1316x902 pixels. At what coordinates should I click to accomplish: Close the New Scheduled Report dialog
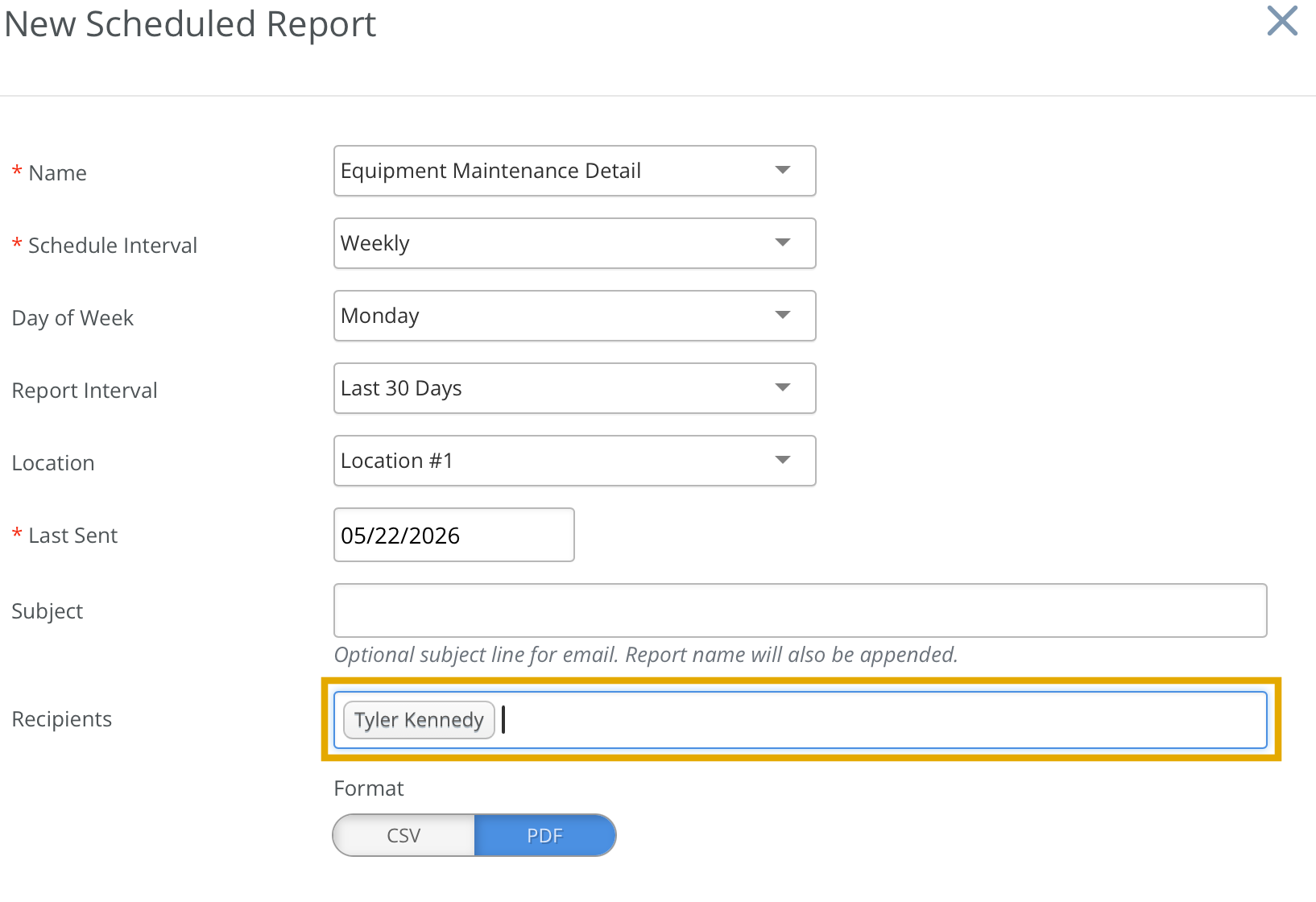[x=1282, y=21]
